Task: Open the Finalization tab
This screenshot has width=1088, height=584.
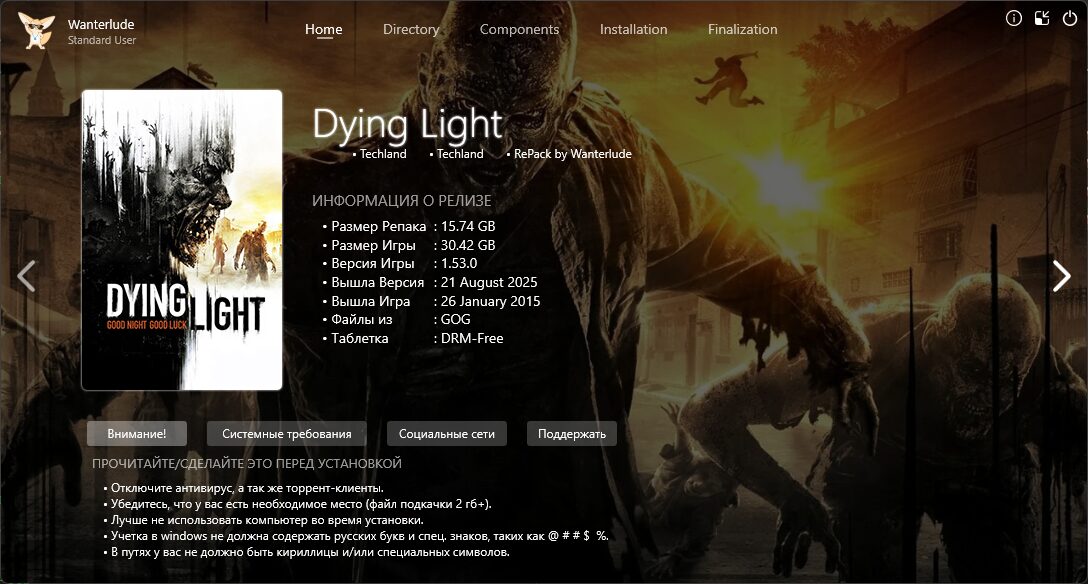Action: [x=742, y=29]
